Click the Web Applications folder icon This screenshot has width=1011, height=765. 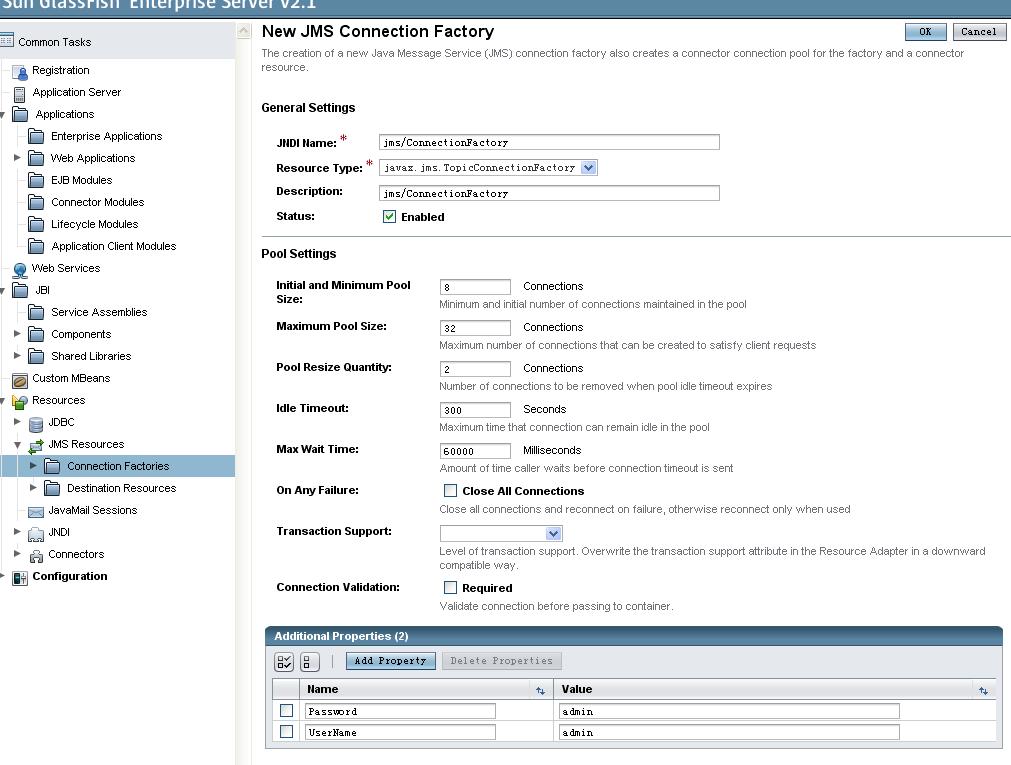click(x=36, y=158)
